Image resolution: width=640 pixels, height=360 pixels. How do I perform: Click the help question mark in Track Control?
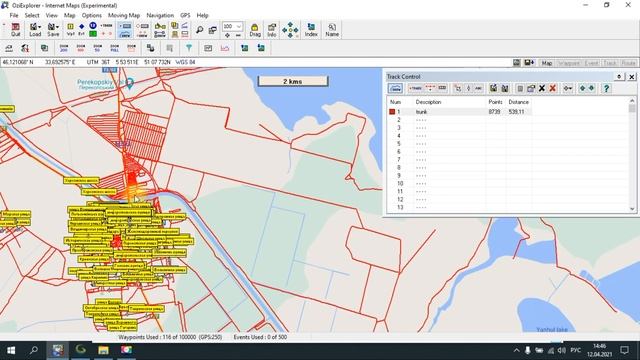pyautogui.click(x=607, y=88)
